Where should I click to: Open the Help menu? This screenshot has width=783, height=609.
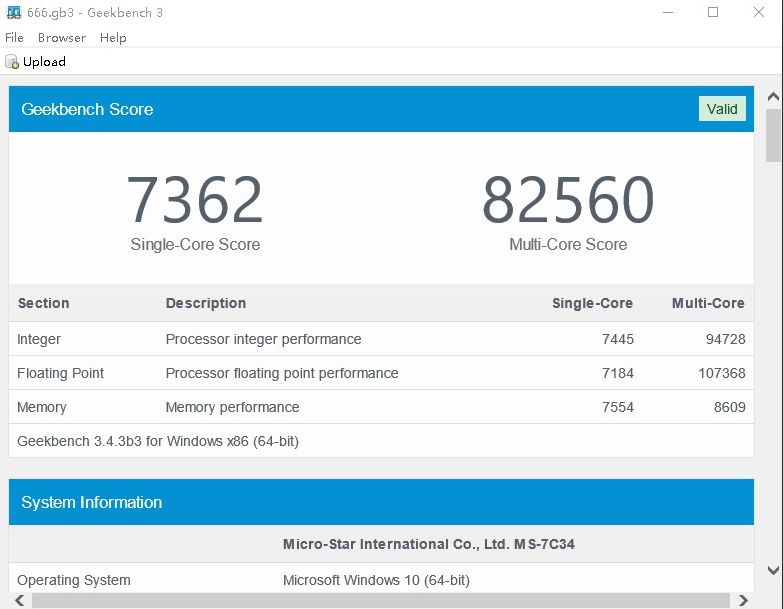[113, 37]
